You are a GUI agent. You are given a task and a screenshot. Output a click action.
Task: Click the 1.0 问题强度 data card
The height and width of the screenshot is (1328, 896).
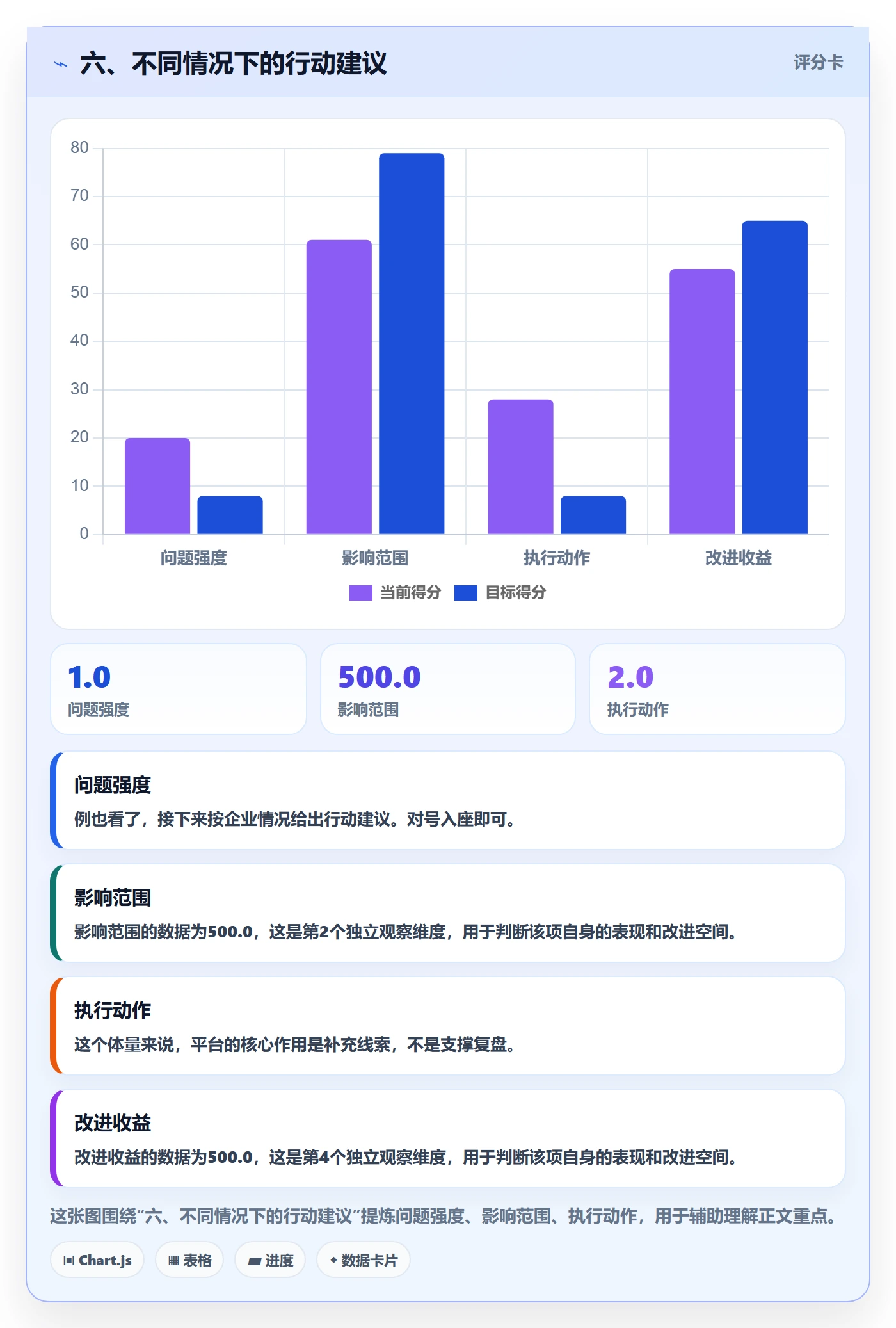pos(179,689)
